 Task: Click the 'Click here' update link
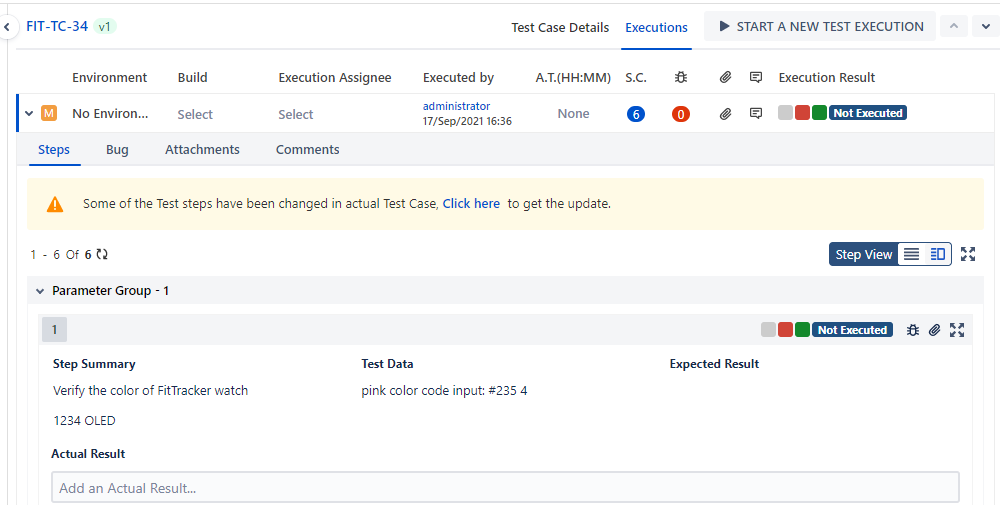coord(471,204)
